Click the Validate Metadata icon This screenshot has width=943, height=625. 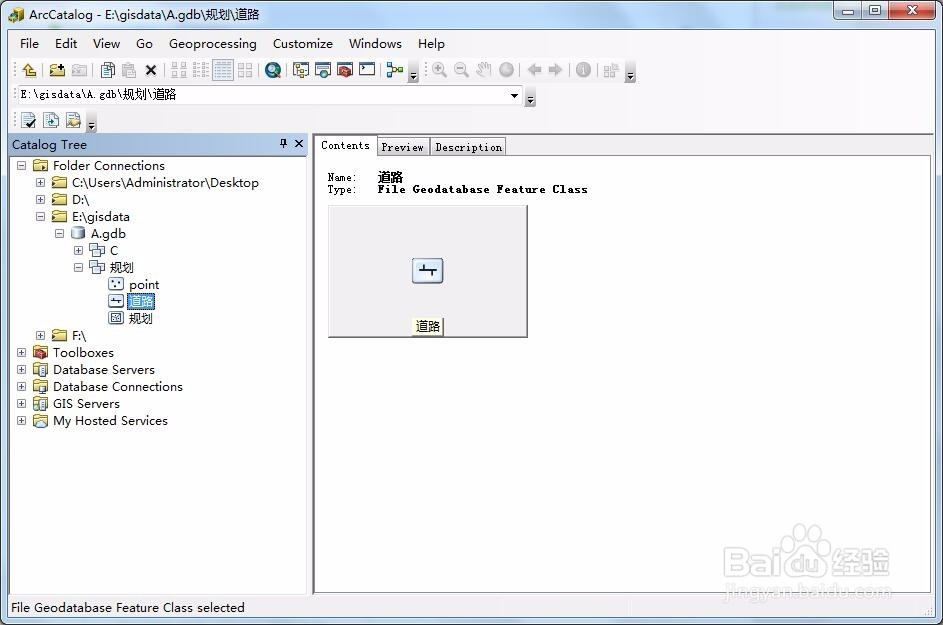(x=29, y=120)
